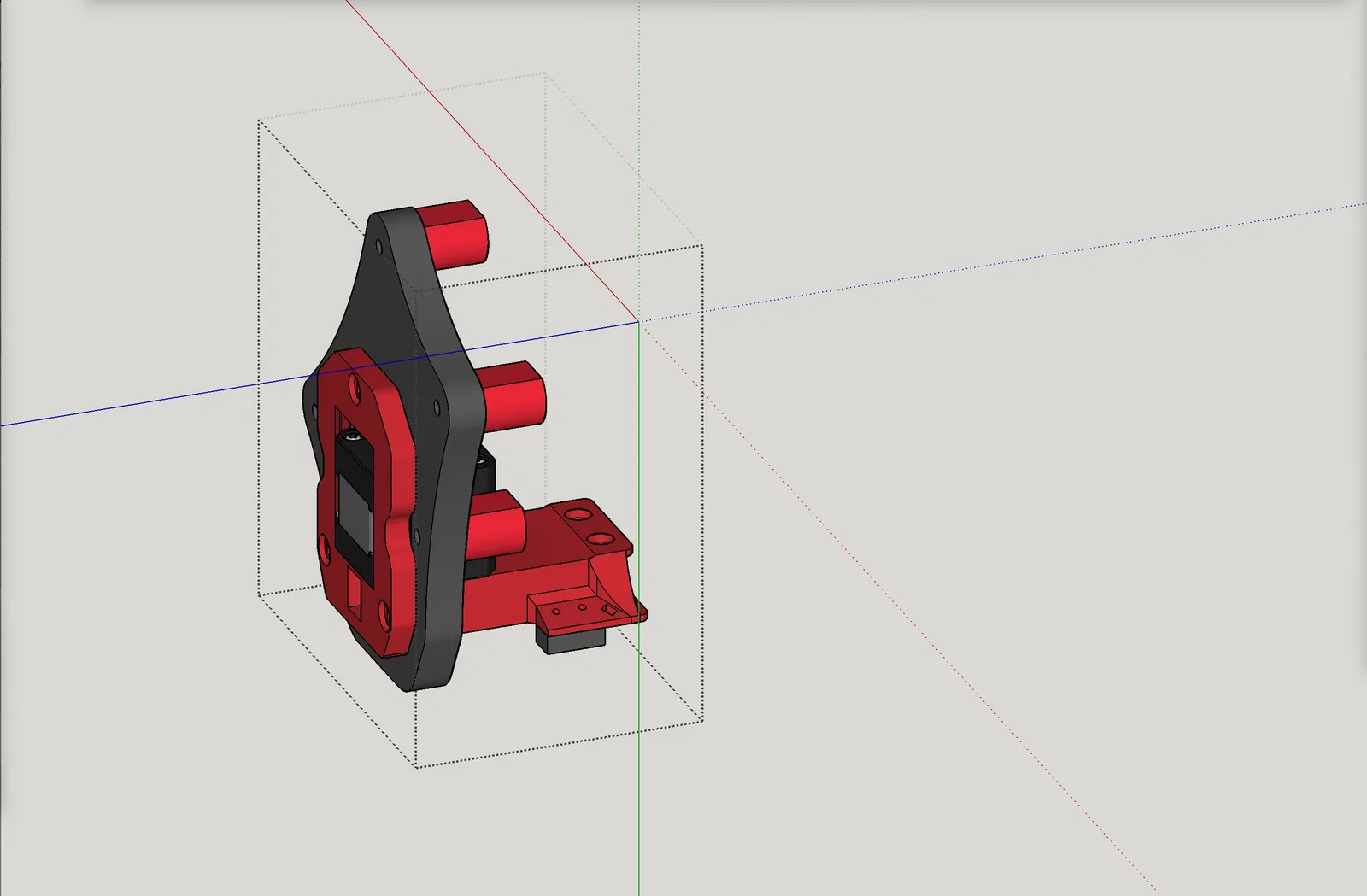The width and height of the screenshot is (1367, 896).
Task: Select the middle red cylindrical standoff
Action: [x=513, y=395]
